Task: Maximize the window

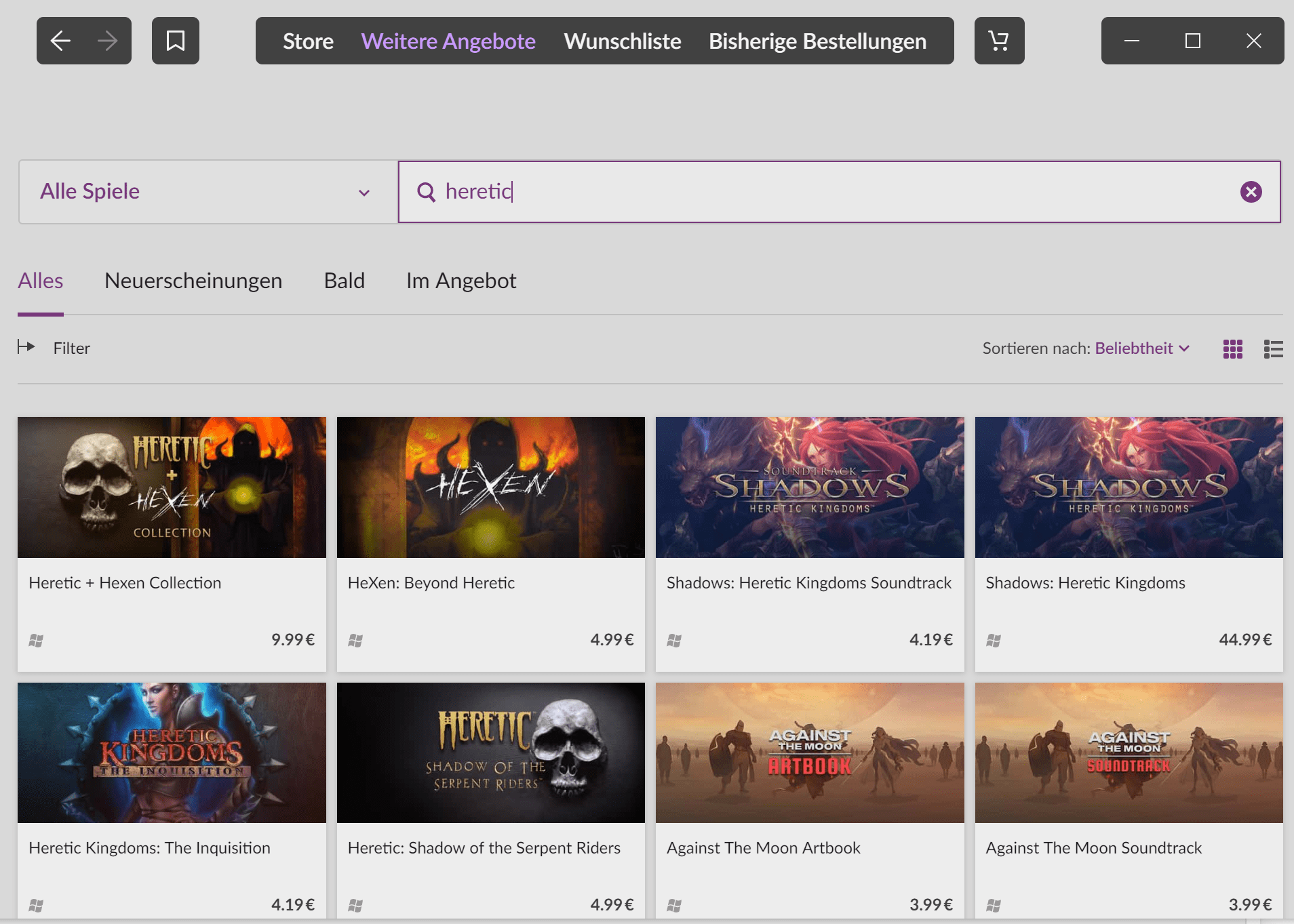Action: [x=1193, y=41]
